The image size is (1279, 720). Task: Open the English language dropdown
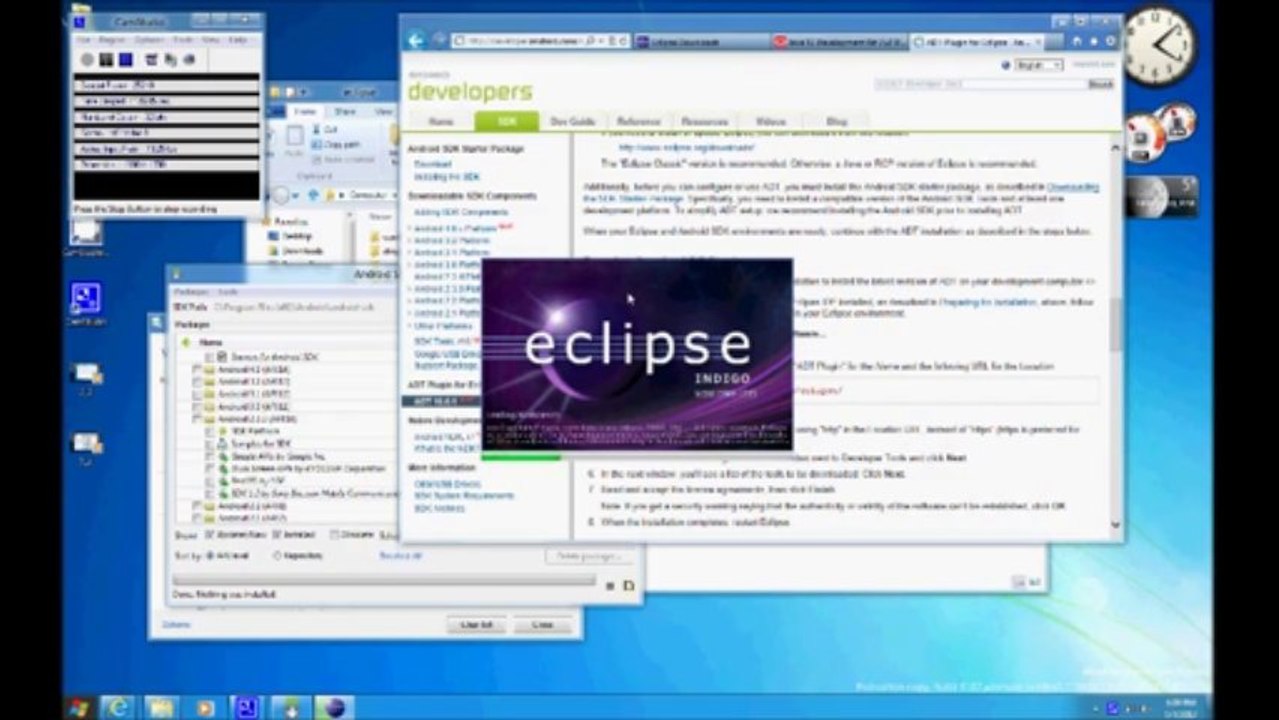pyautogui.click(x=1039, y=65)
